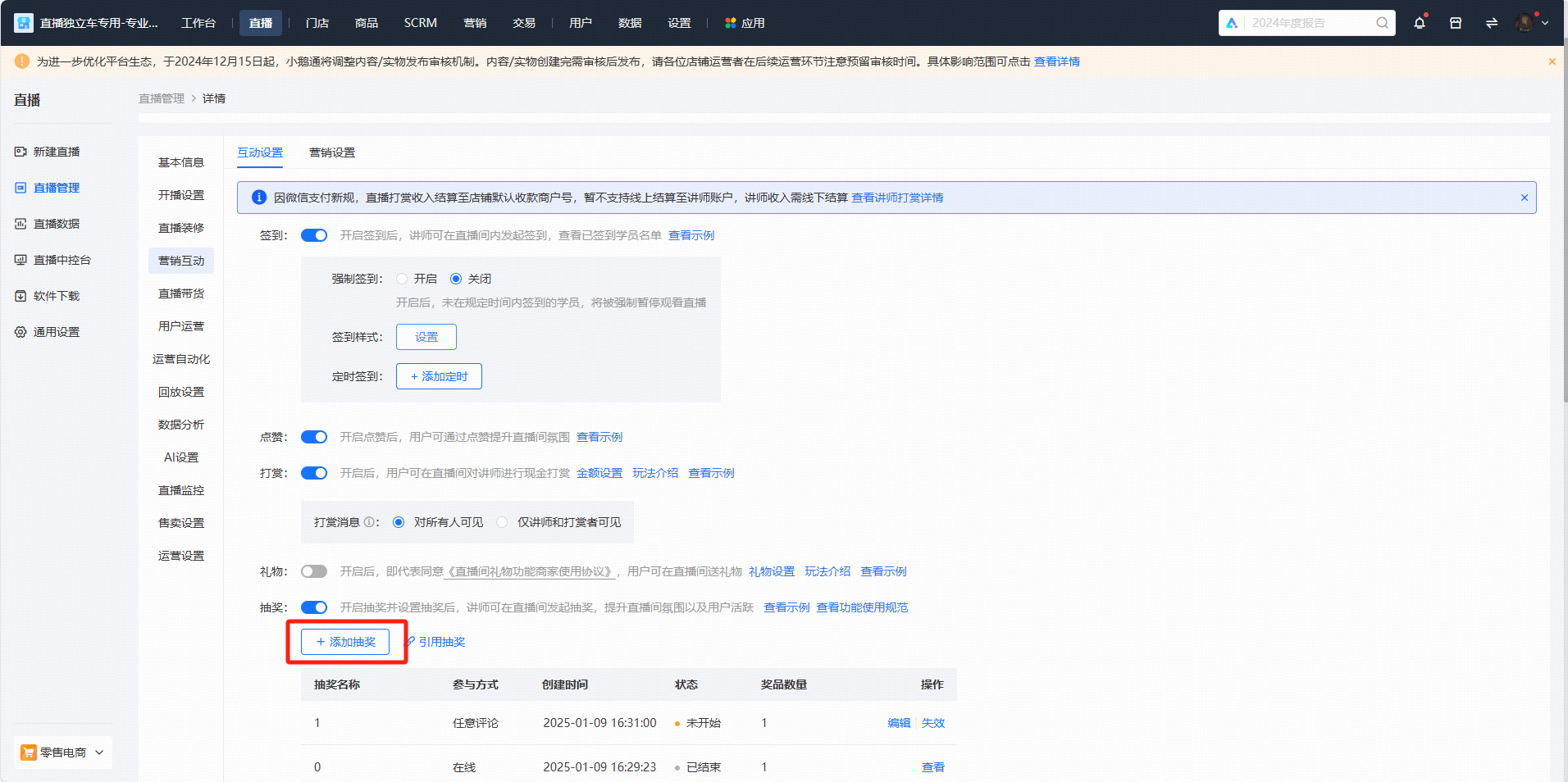Click the 软件下载 download icon
Screen dimensions: 1568x782
click(21, 296)
